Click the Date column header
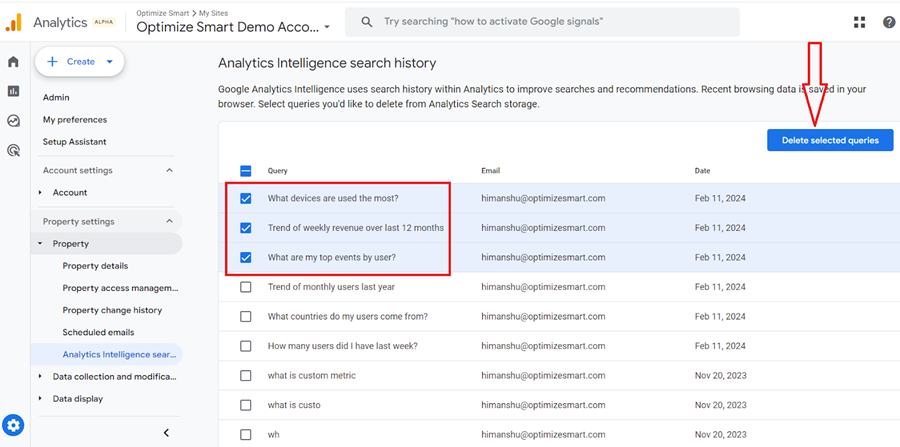This screenshot has height=447, width=900. [703, 171]
